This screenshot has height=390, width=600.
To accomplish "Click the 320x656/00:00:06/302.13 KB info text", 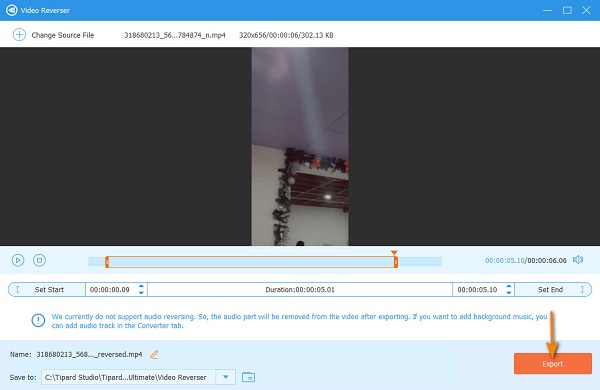I will 286,35.
